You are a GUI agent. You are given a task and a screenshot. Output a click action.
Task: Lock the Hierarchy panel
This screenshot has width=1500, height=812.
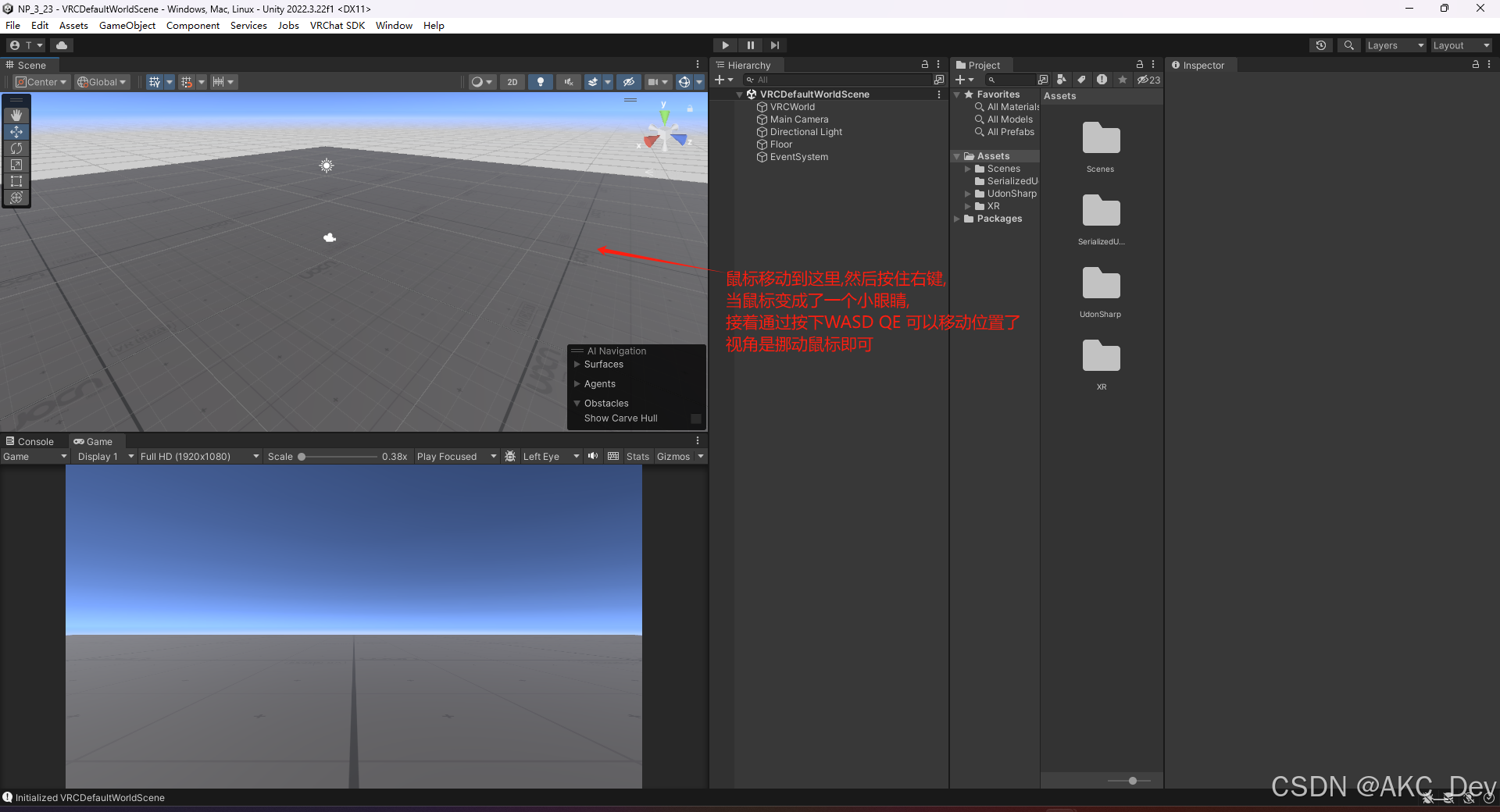(925, 65)
